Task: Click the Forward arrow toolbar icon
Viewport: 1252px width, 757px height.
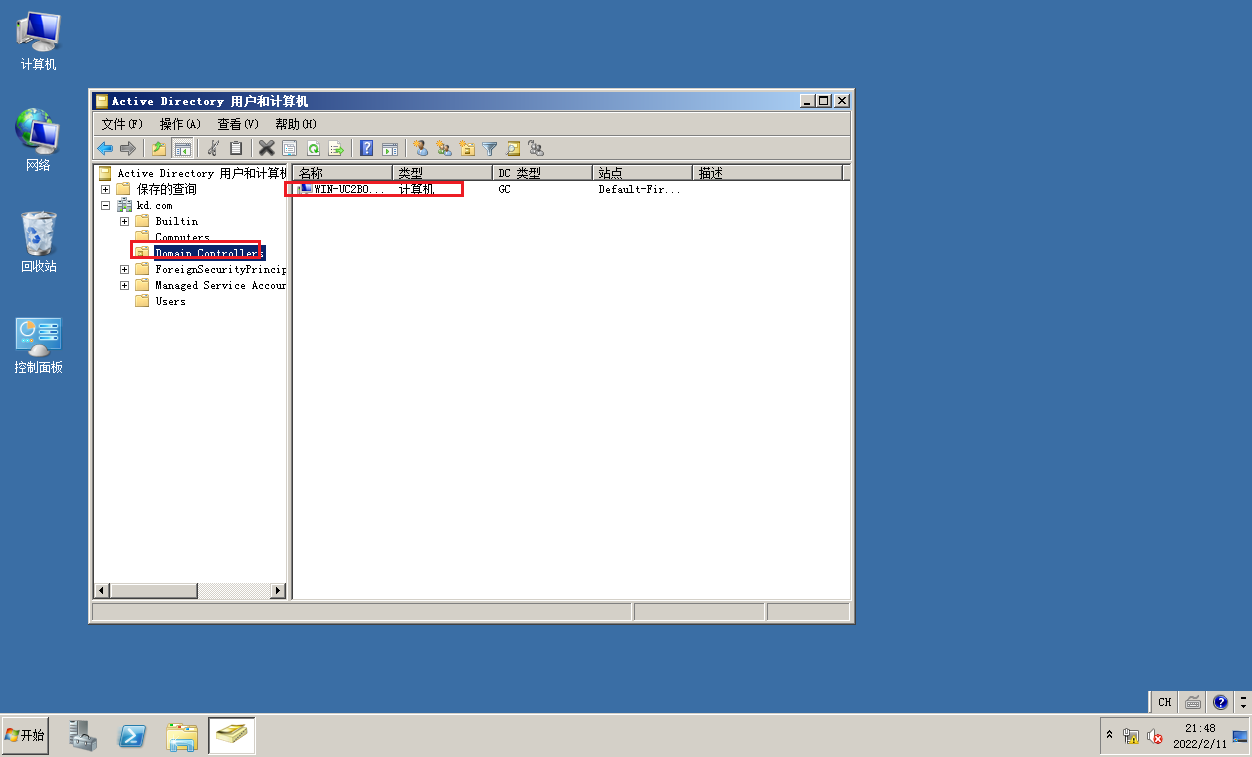Action: tap(127, 148)
